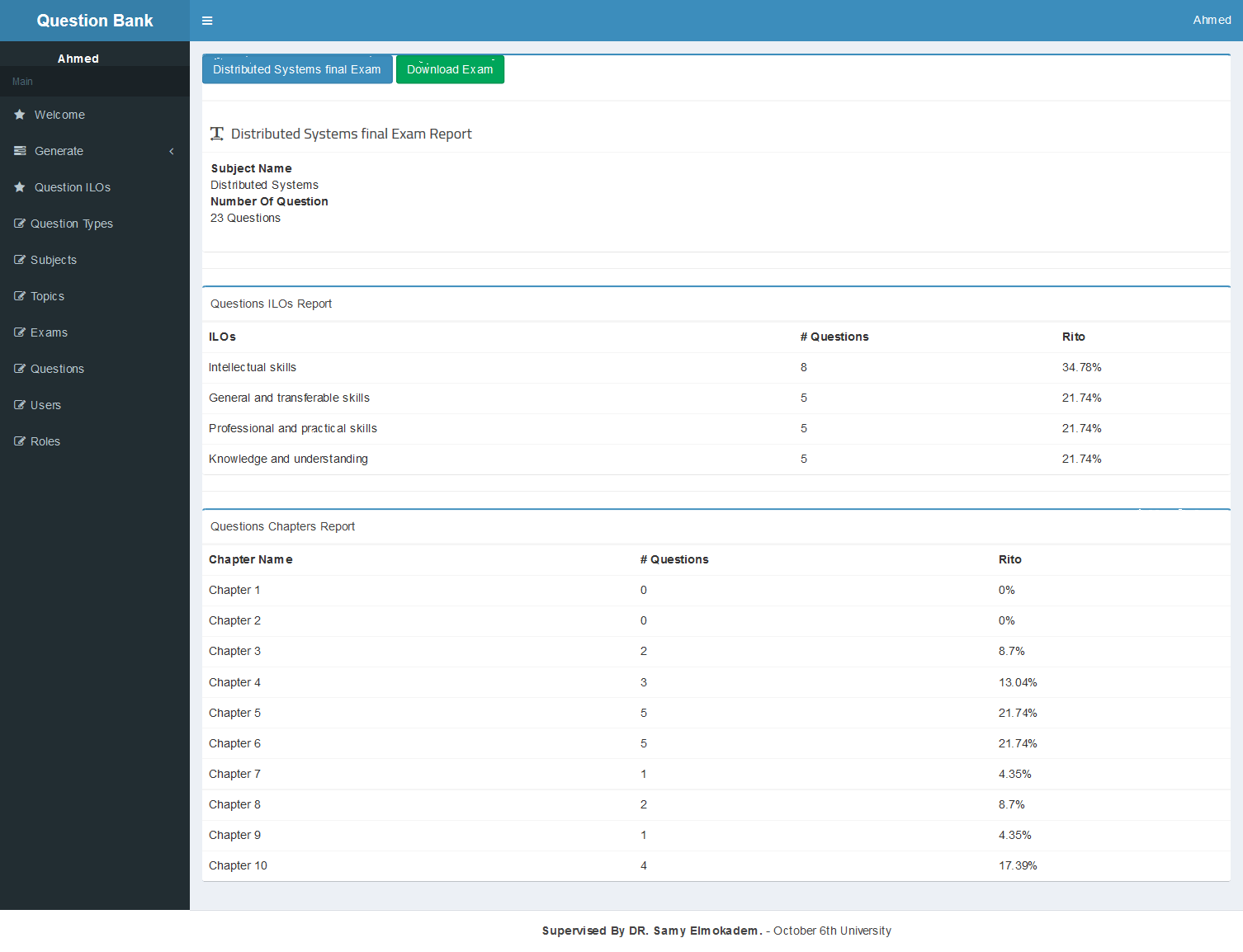Click 'Chapter 9' row name
Viewport: 1243px width, 952px height.
click(234, 835)
